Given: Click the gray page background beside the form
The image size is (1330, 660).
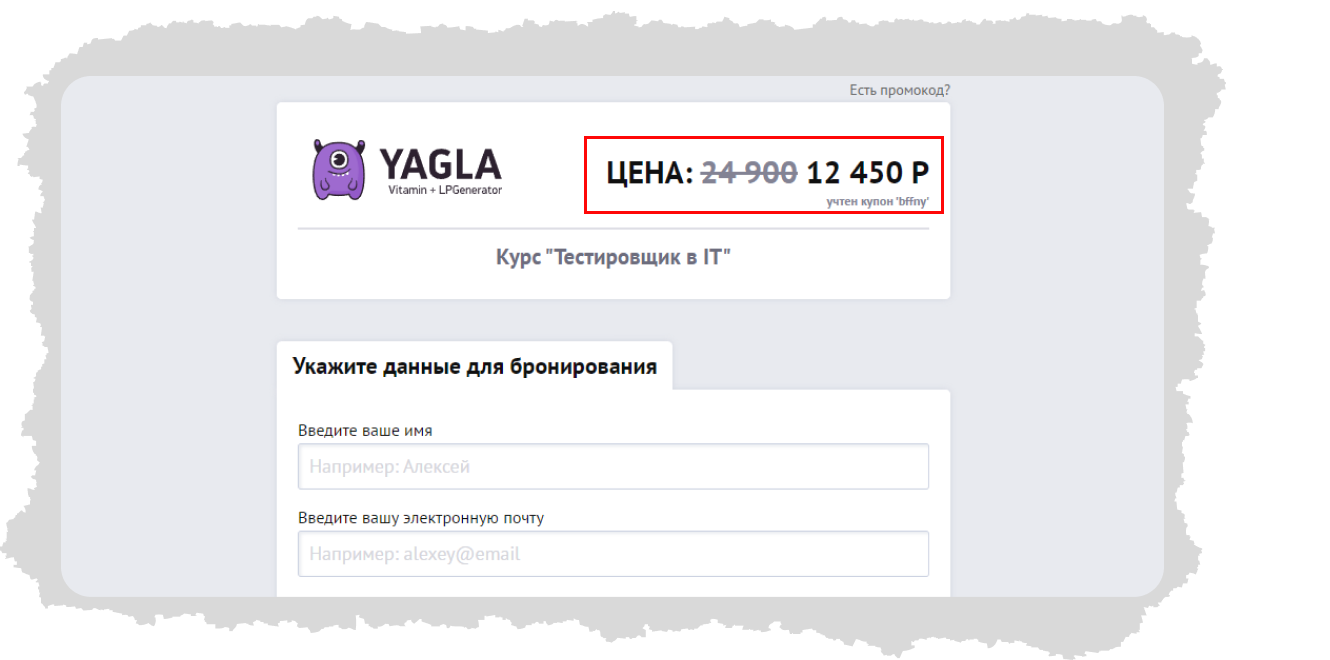Looking at the screenshot, I should [170, 400].
